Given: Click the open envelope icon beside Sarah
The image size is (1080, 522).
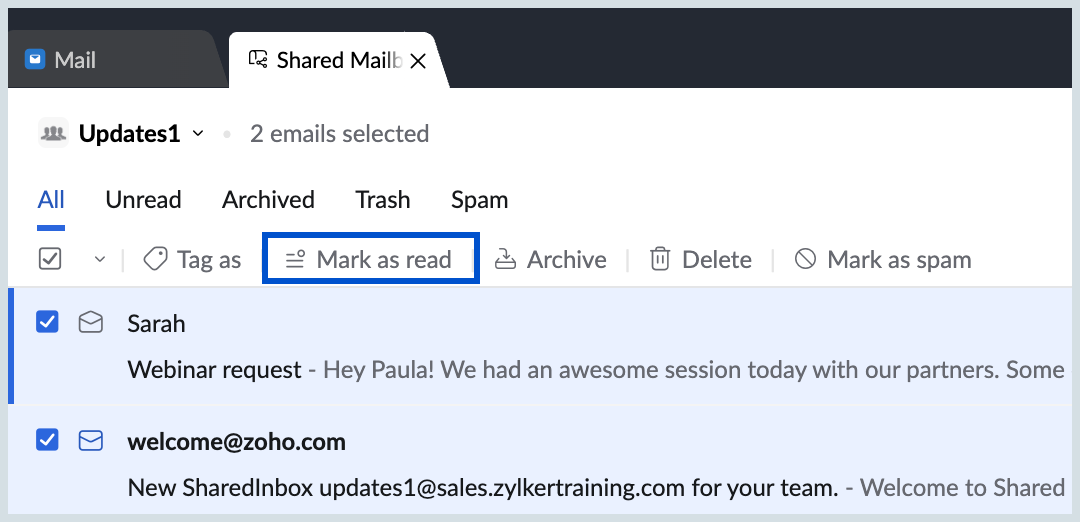Looking at the screenshot, I should tap(91, 322).
